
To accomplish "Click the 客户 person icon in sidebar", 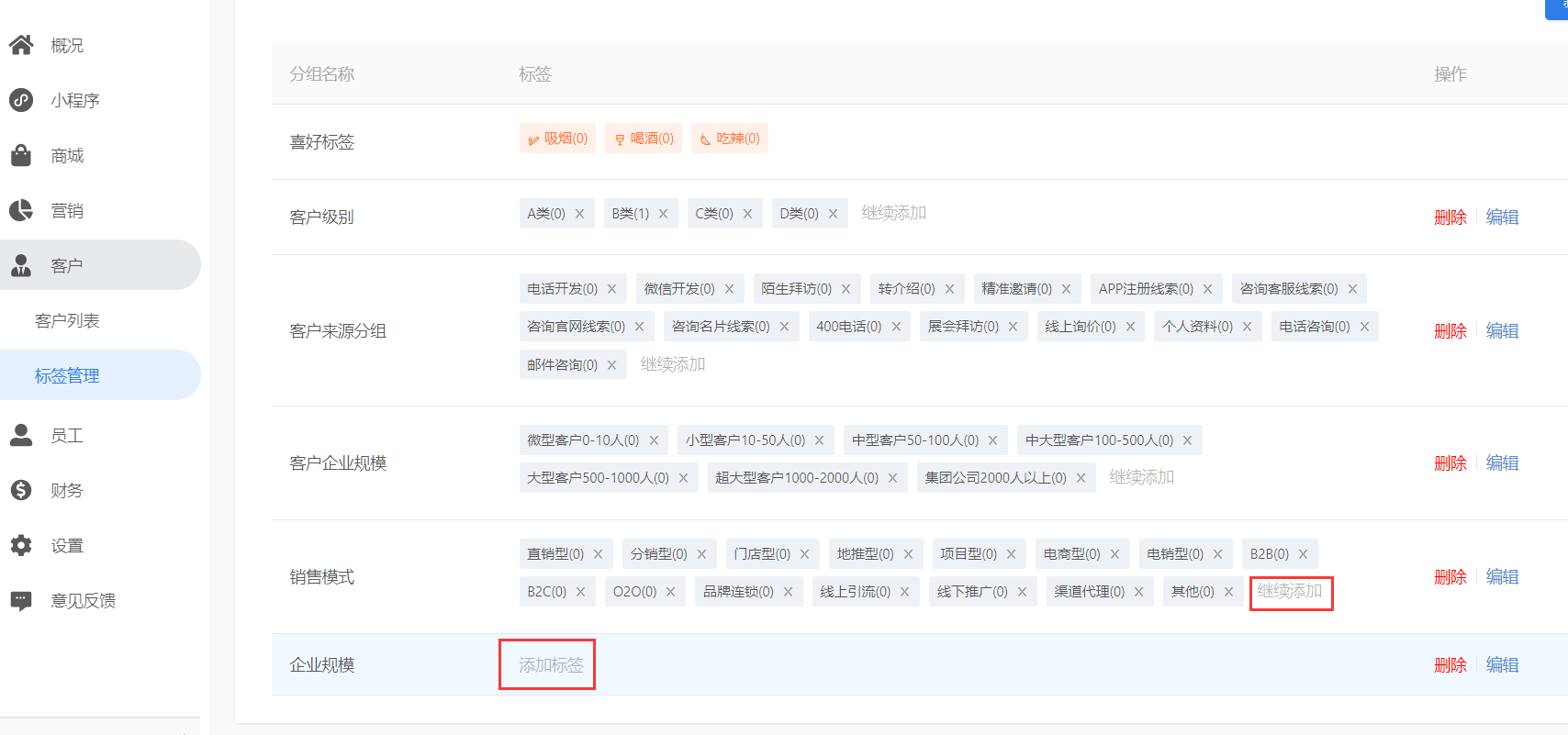I will 21,265.
